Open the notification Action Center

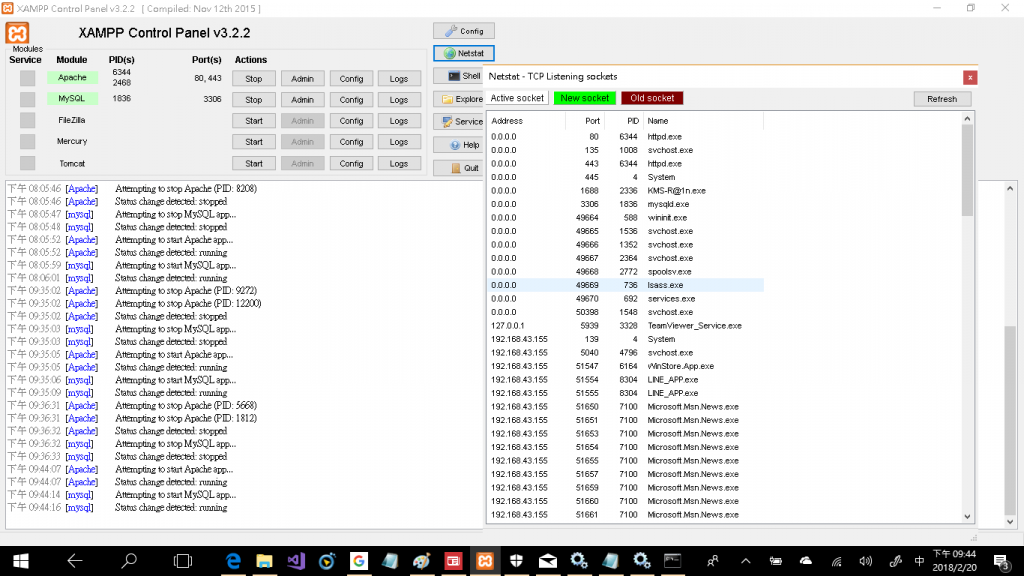[x=1000, y=561]
